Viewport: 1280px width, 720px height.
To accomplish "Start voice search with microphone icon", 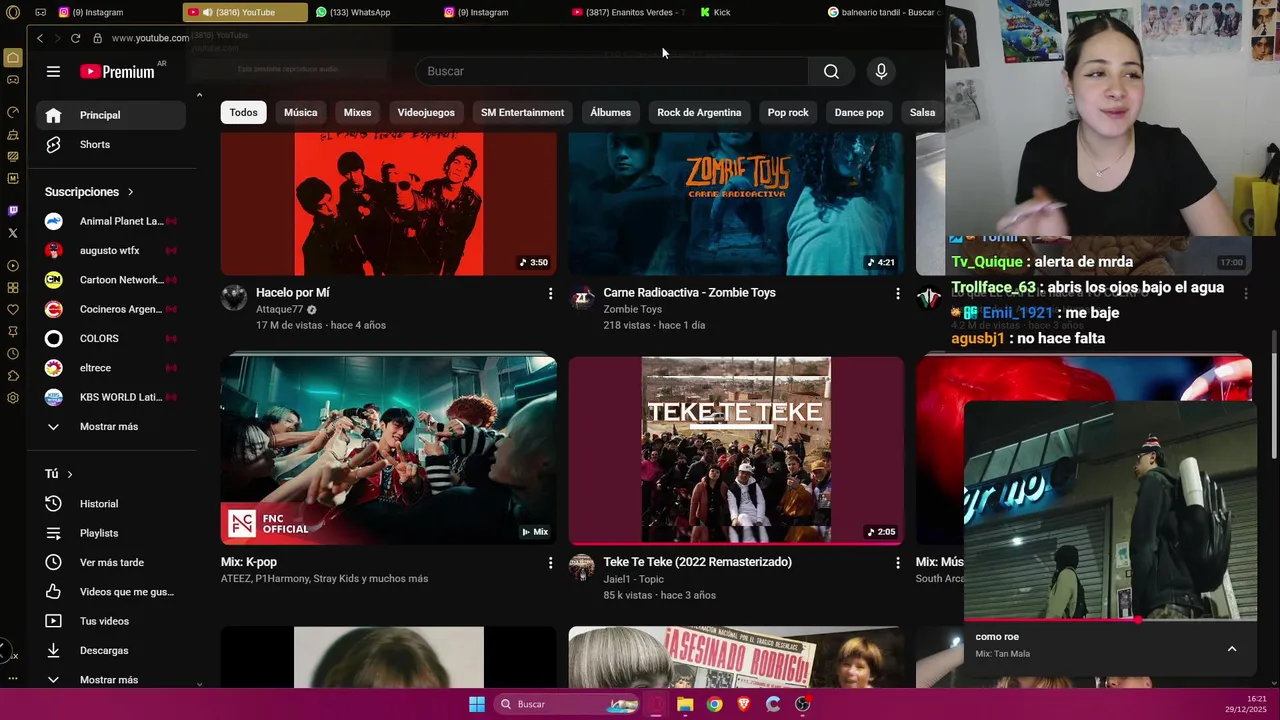I will click(881, 71).
